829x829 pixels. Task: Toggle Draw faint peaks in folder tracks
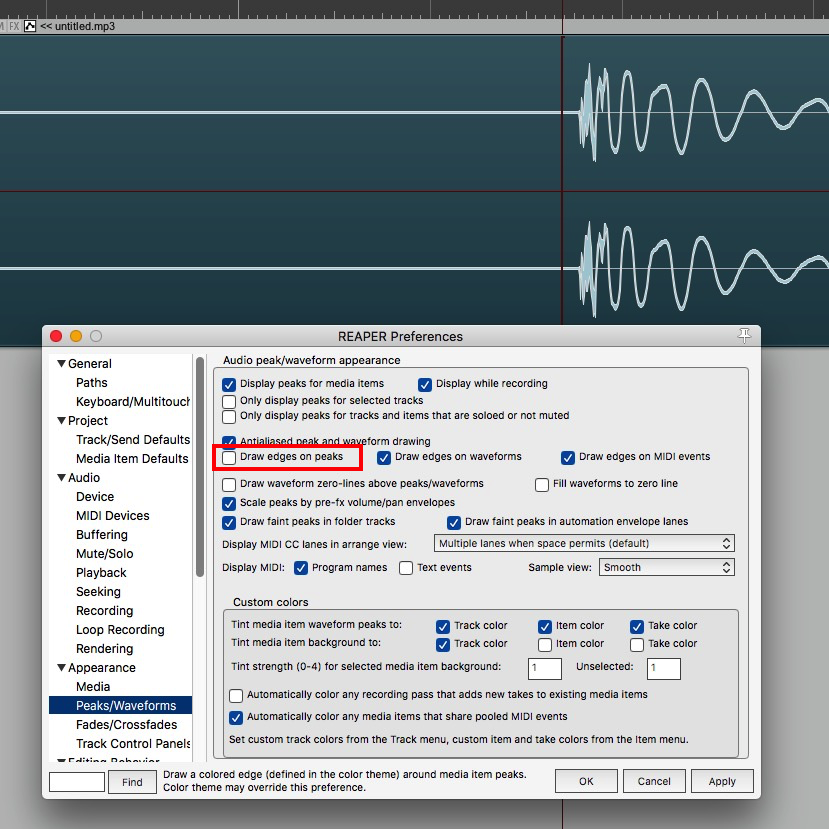[x=229, y=522]
